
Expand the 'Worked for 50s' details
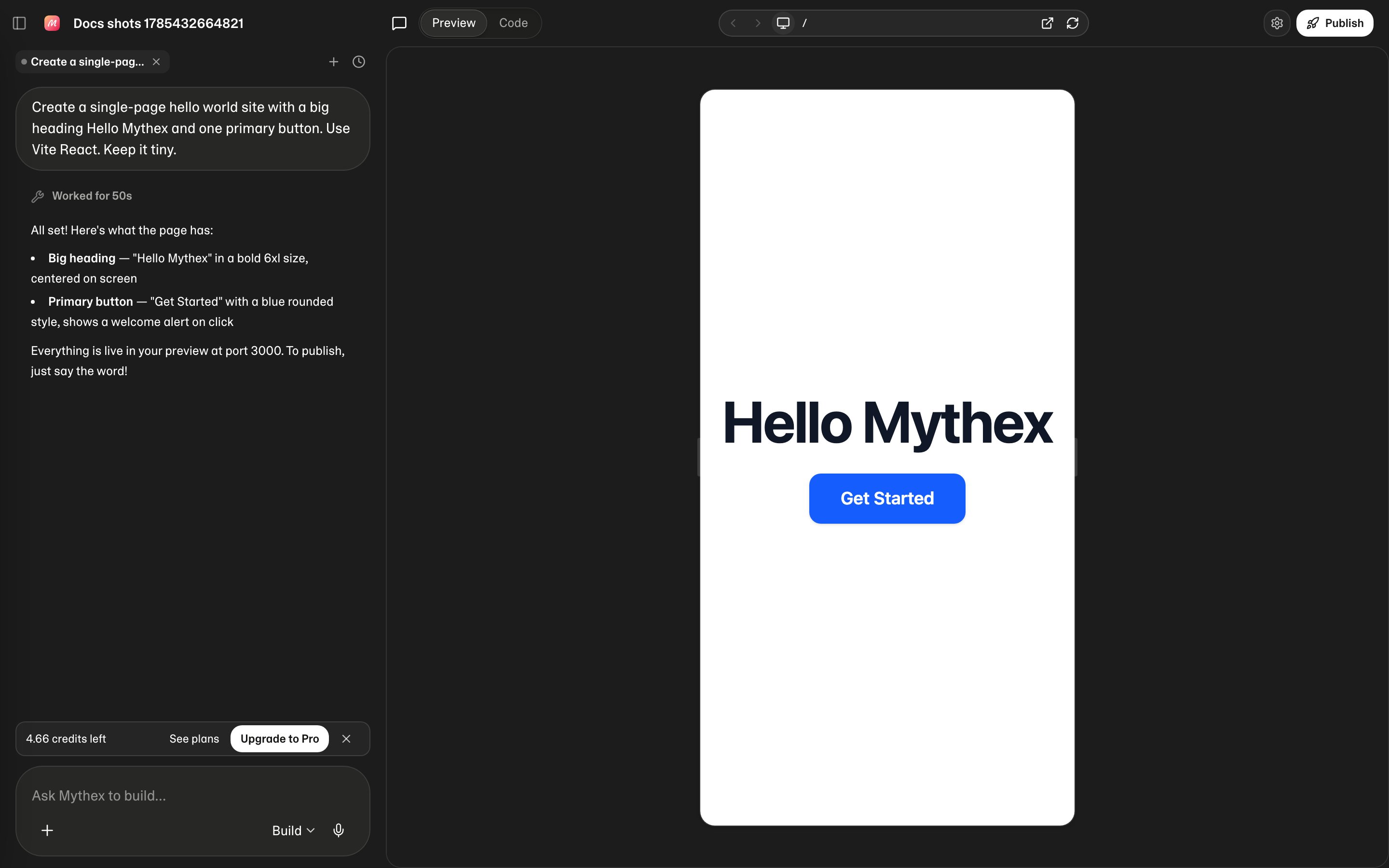pos(82,196)
